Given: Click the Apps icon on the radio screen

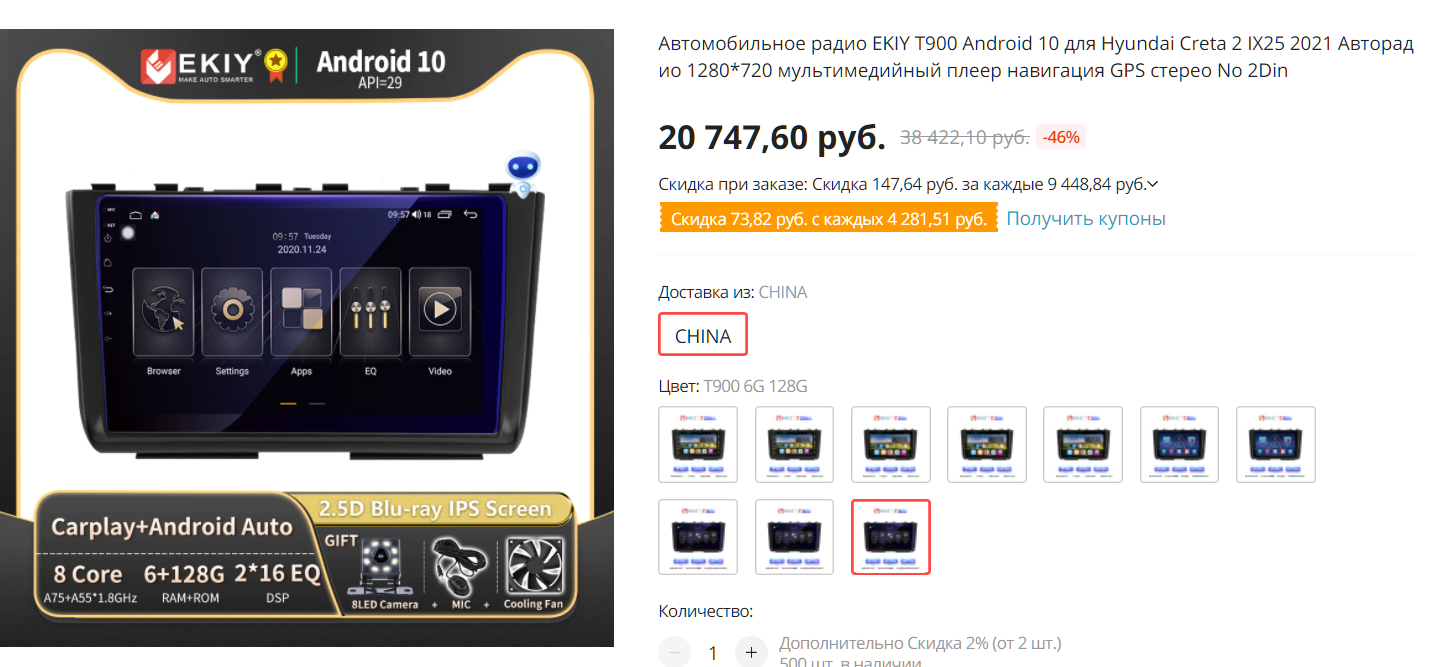Looking at the screenshot, I should click(301, 311).
